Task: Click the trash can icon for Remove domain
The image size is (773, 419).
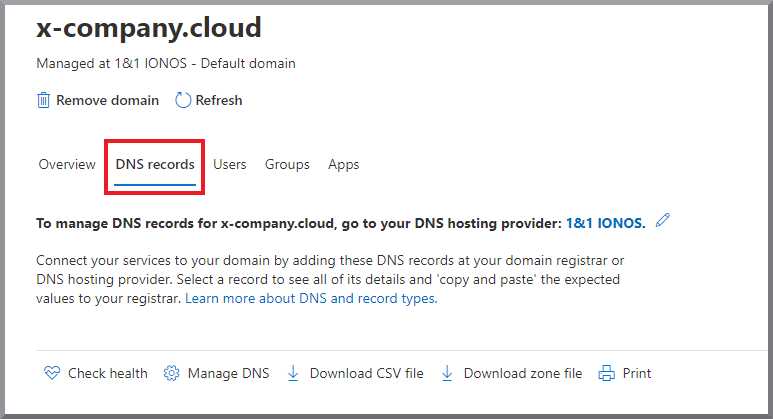Action: pos(43,100)
